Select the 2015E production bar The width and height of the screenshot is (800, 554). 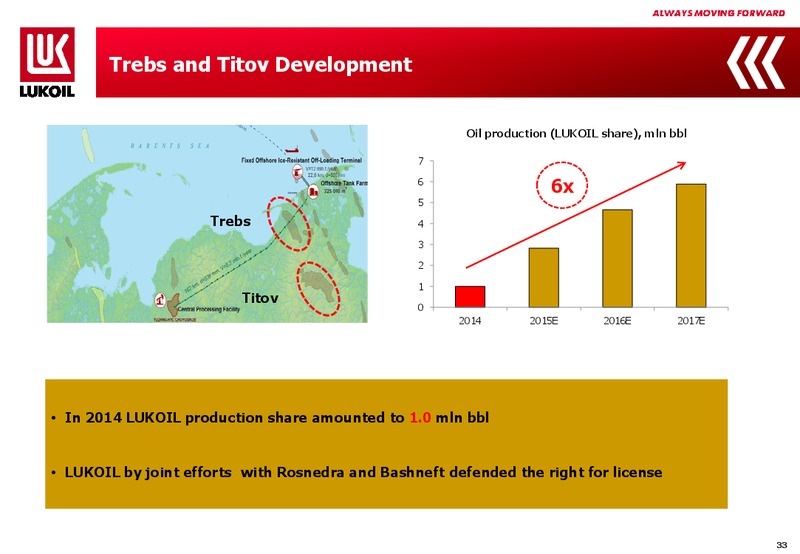[544, 278]
